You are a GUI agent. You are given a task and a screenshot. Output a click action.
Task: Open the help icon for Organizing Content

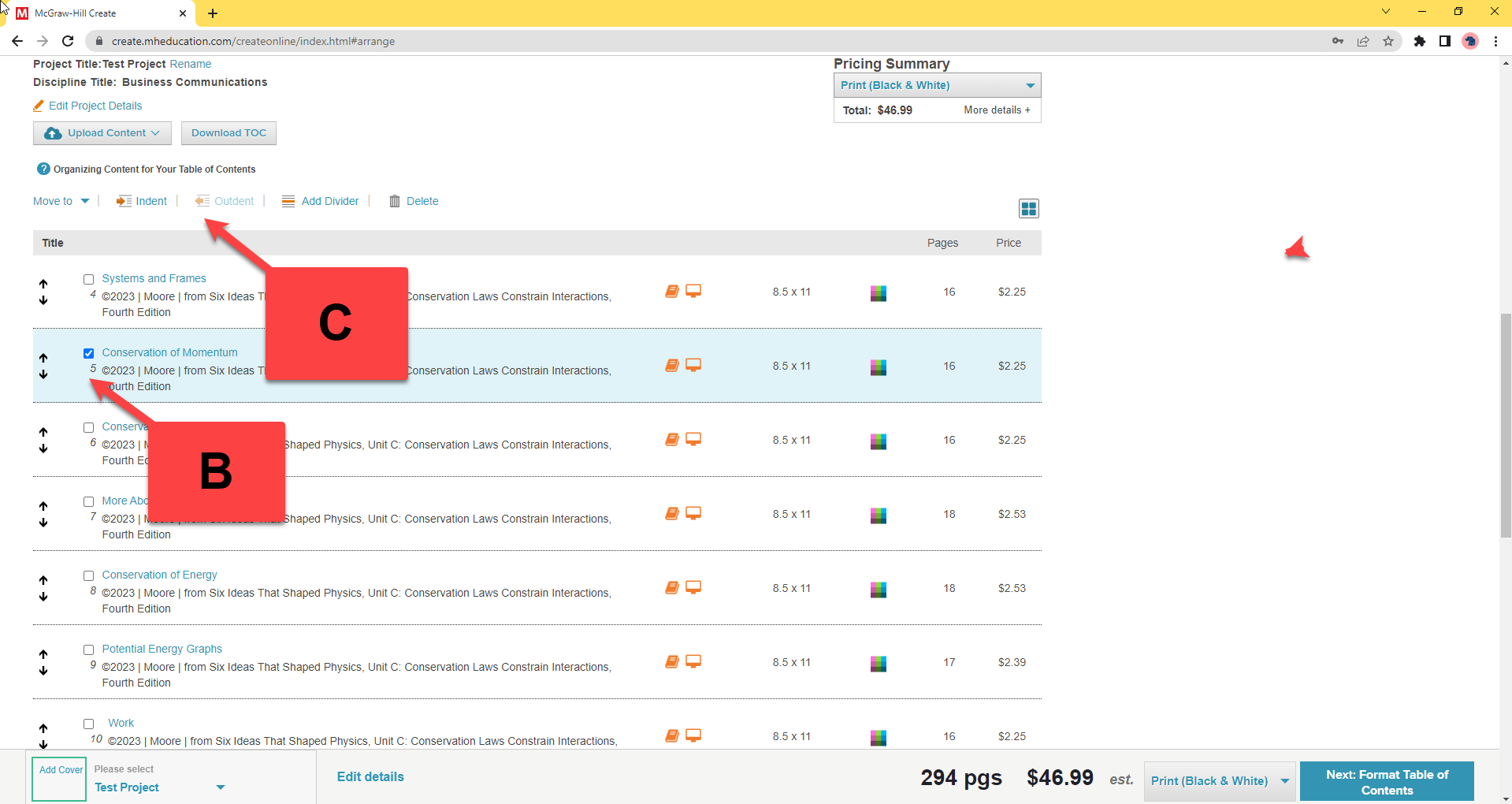point(43,169)
